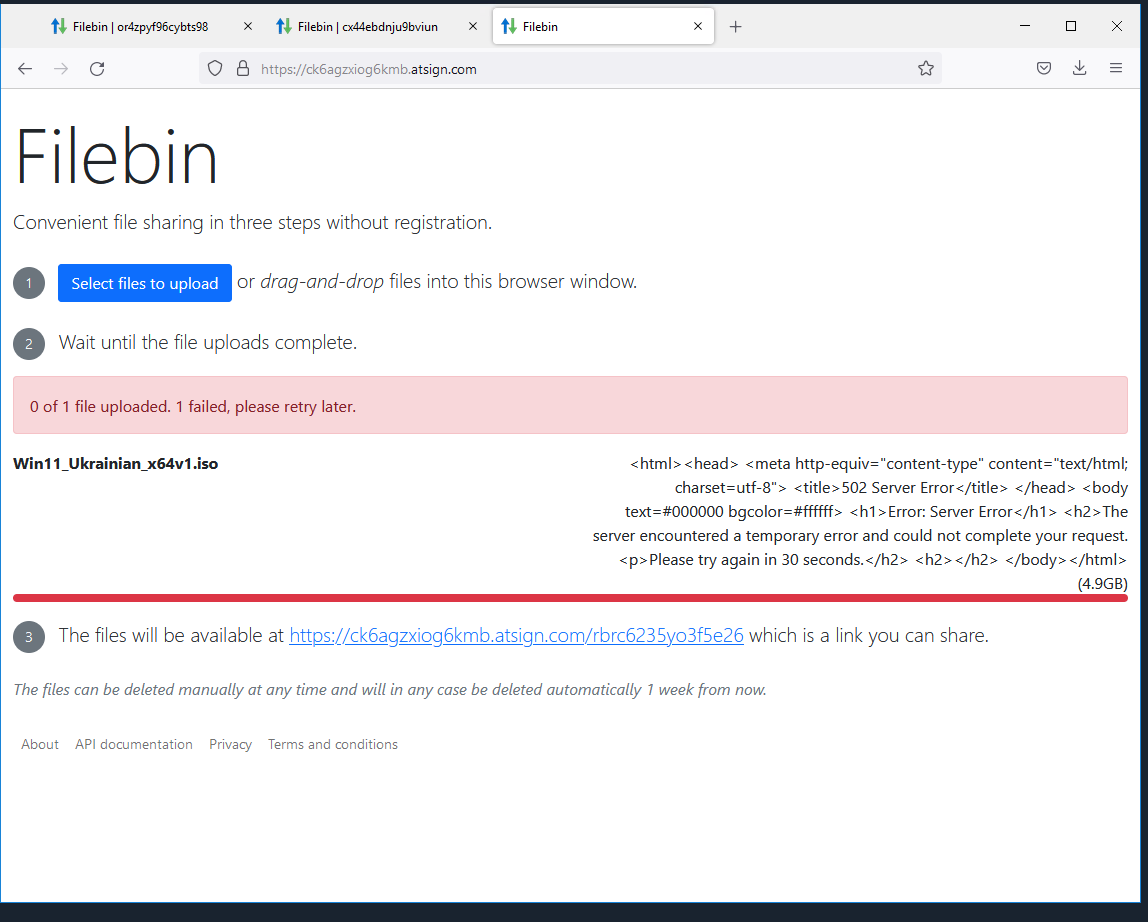
Task: Maximize the browser window
Action: (x=1070, y=26)
